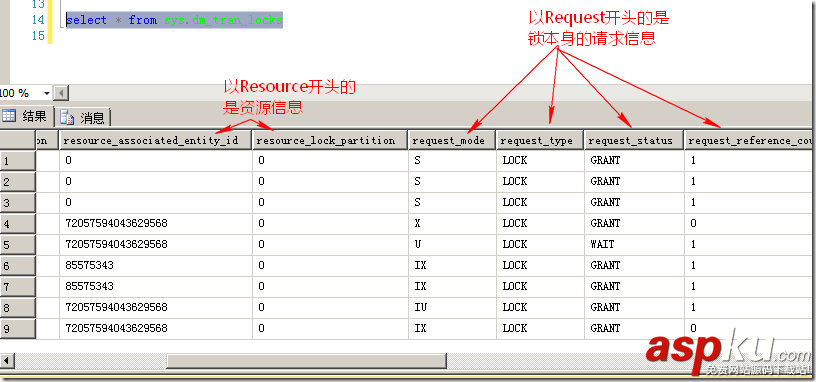Click the LOCK request_type cell in row 3
This screenshot has height=382, width=816.
point(540,202)
